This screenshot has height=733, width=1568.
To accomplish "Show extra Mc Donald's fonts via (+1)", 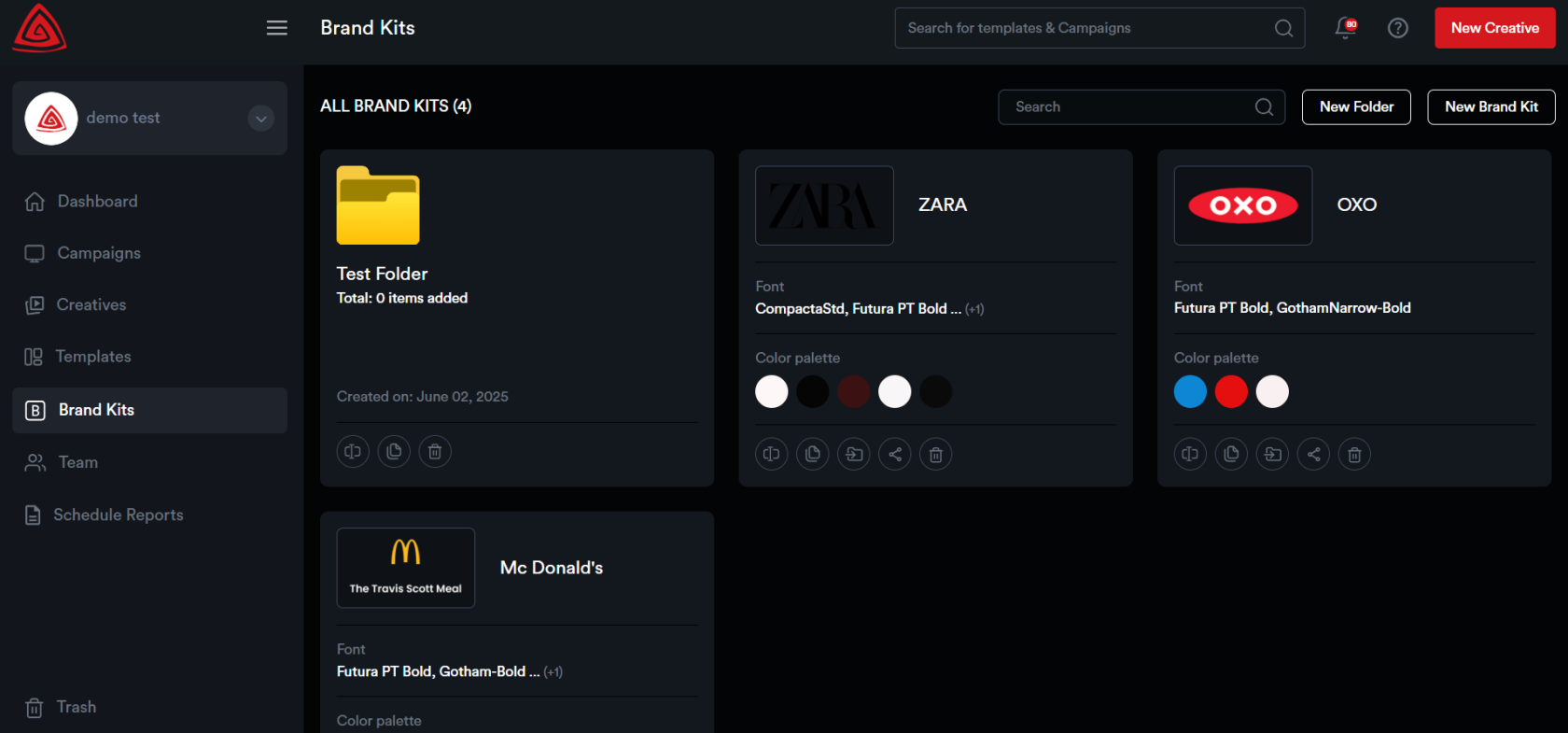I will pos(553,672).
